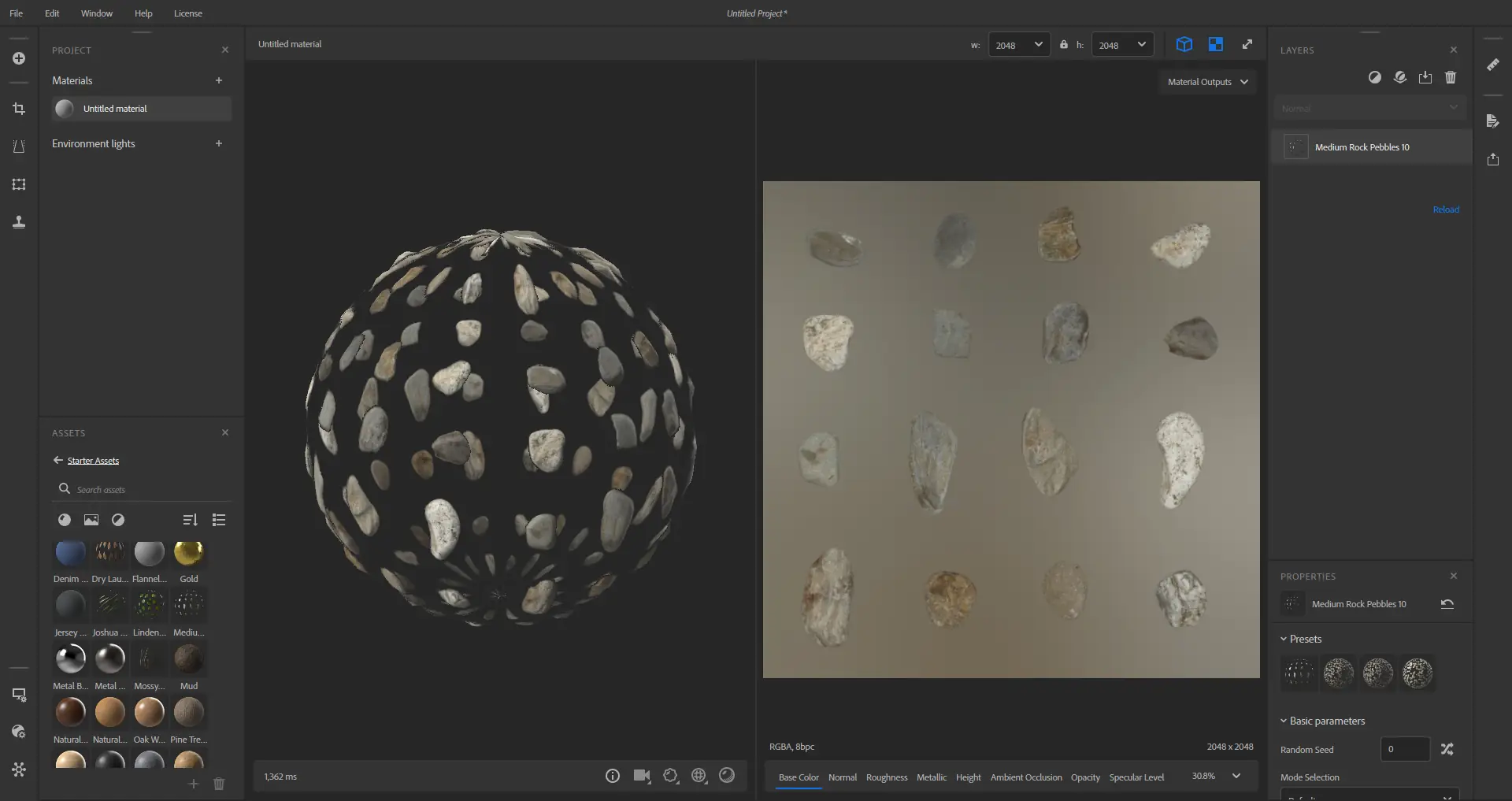Screen dimensions: 1512x801
Task: Click the camera icon in 3D viewport
Action: [642, 776]
